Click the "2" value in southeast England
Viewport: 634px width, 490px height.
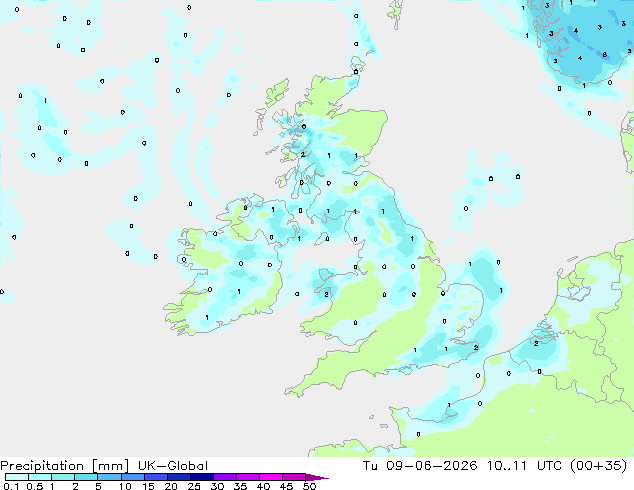(476, 347)
